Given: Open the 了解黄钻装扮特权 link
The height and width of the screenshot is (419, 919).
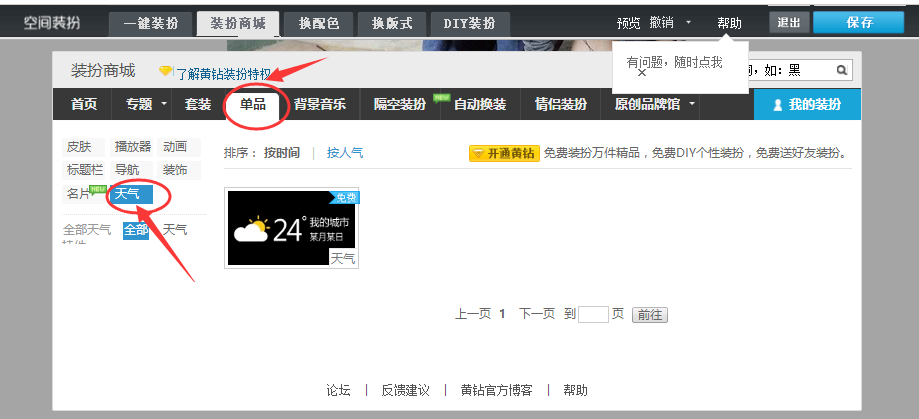Looking at the screenshot, I should click(223, 74).
